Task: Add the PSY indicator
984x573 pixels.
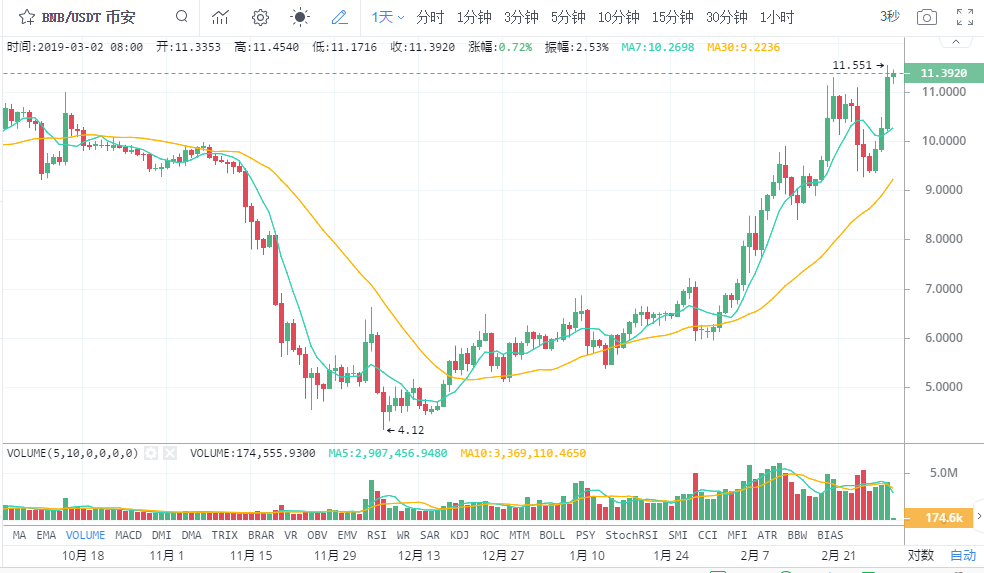Action: 586,535
